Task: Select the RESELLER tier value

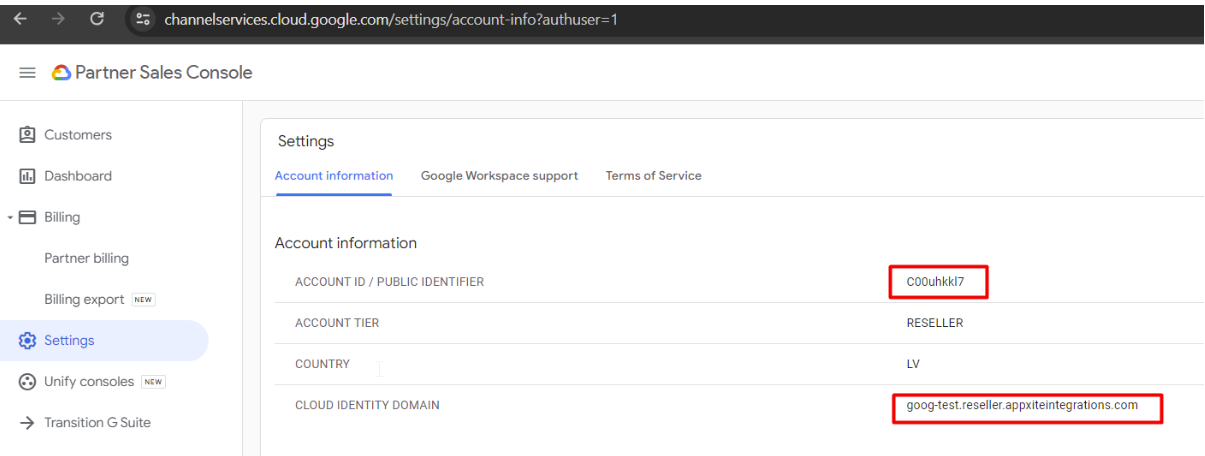Action: (935, 323)
